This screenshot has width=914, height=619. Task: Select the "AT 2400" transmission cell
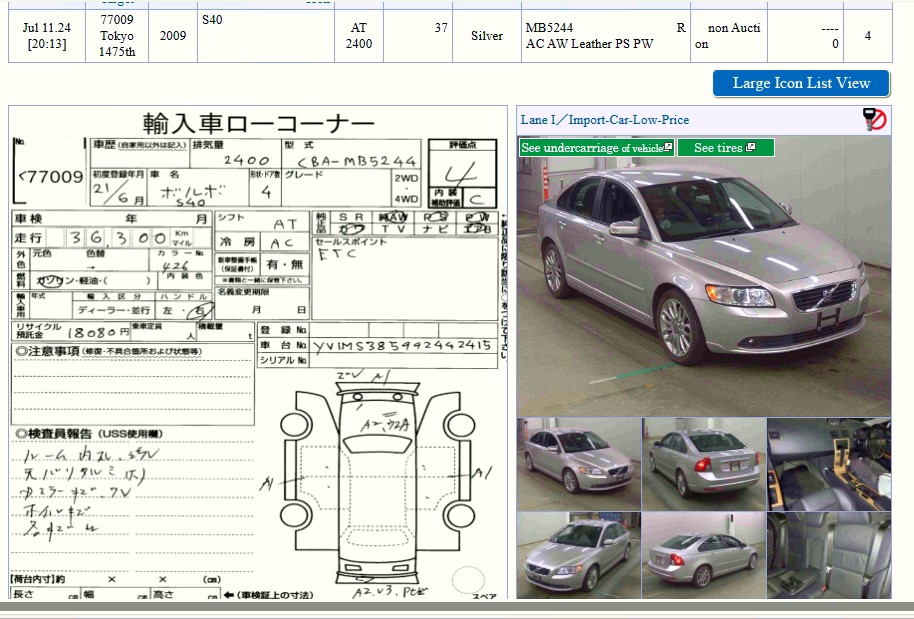[x=358, y=36]
